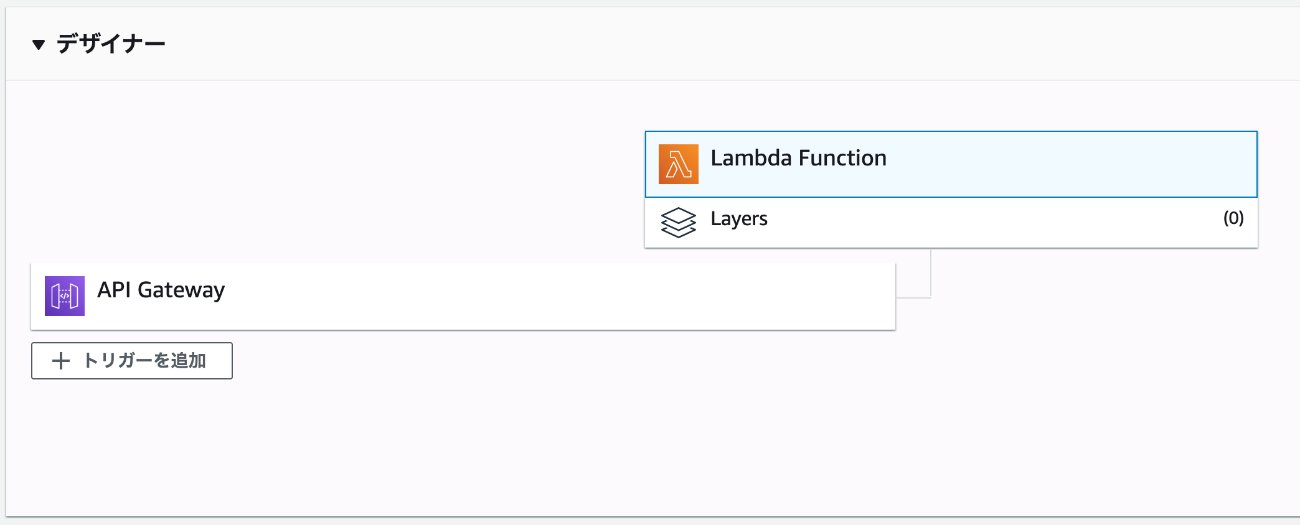The height and width of the screenshot is (525, 1300).
Task: Click the plus icon for adding trigger
Action: click(x=61, y=361)
